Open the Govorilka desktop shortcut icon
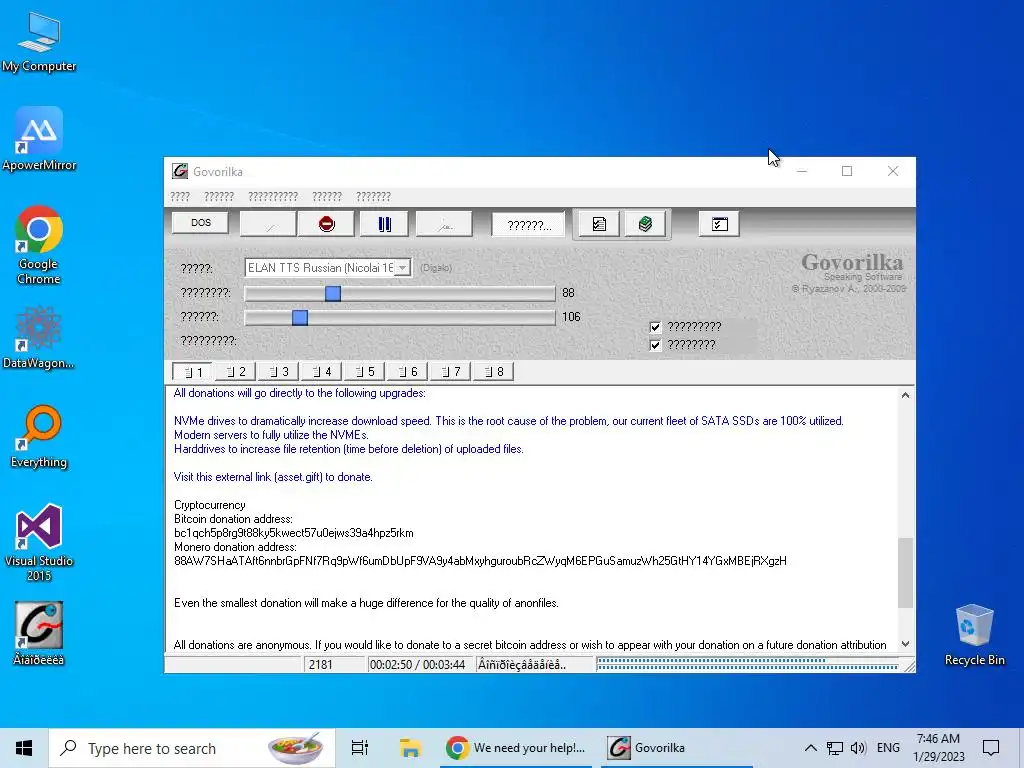This screenshot has height=768, width=1024. [39, 633]
